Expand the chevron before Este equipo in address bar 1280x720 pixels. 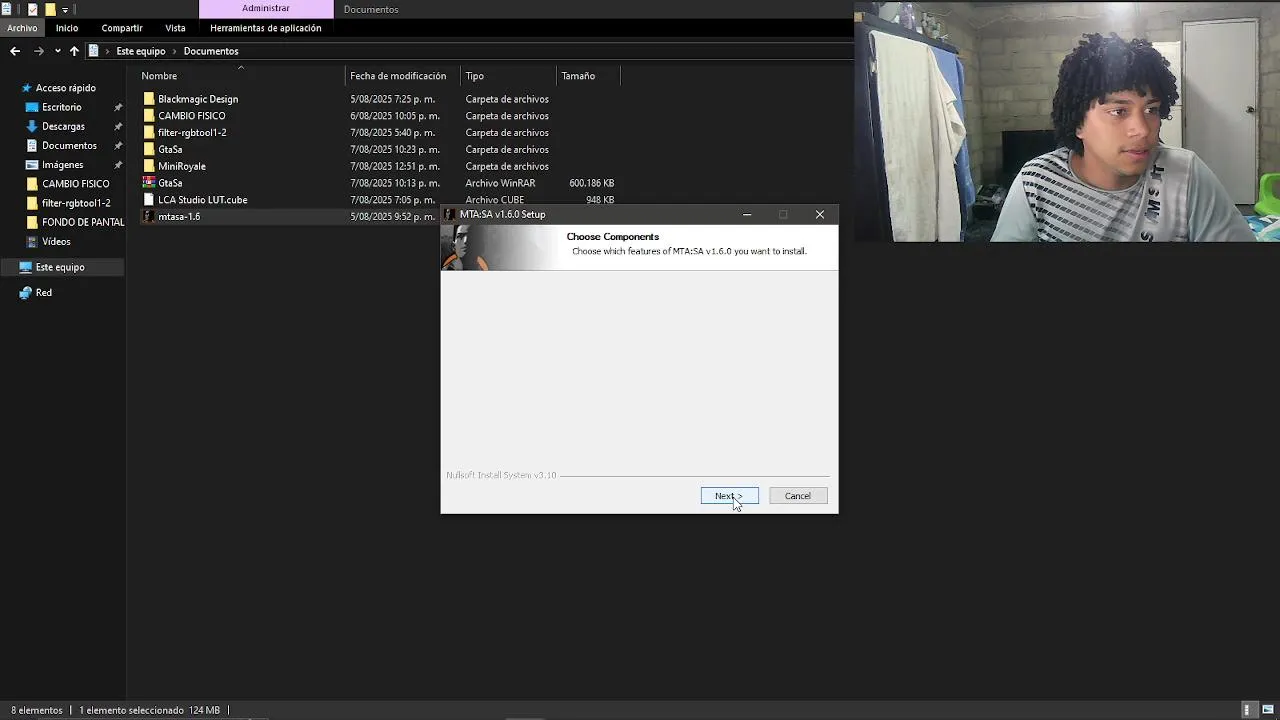tap(107, 51)
